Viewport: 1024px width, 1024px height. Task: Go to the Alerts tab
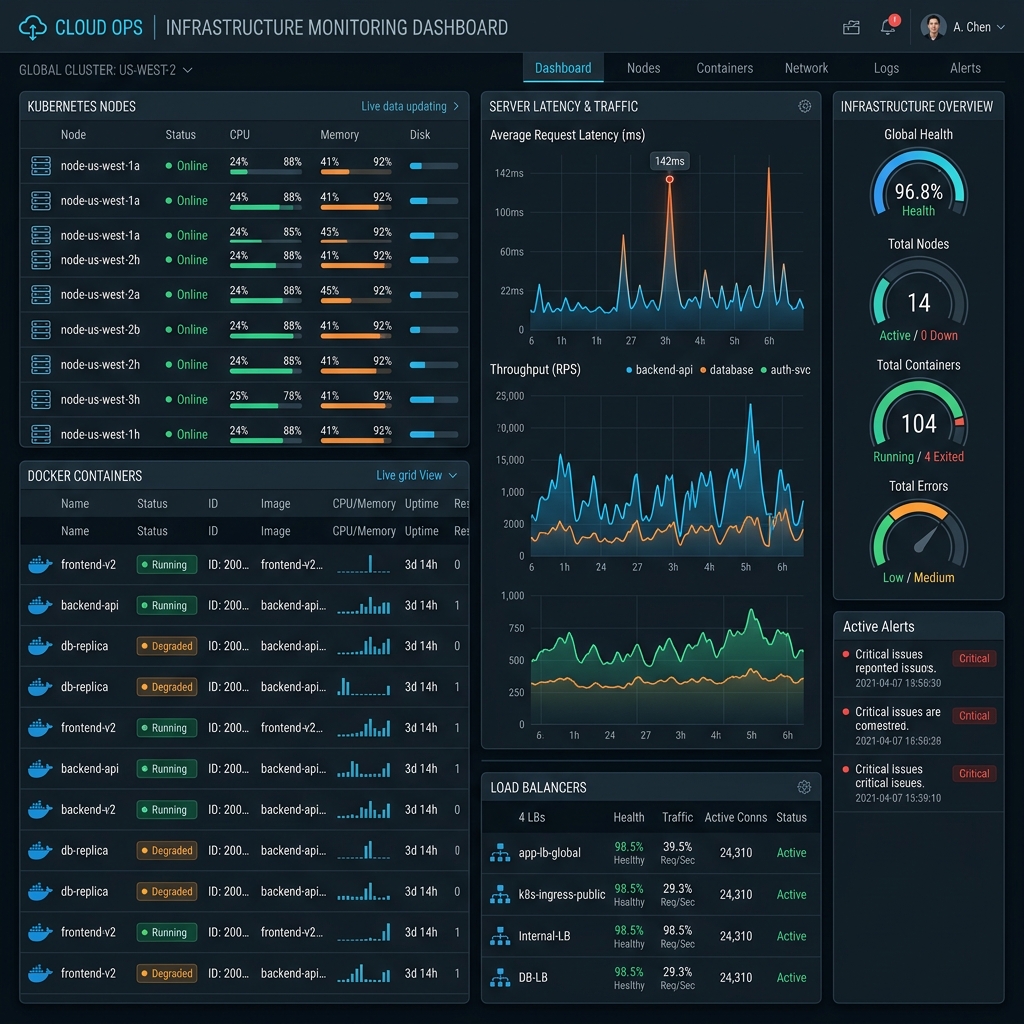(965, 68)
